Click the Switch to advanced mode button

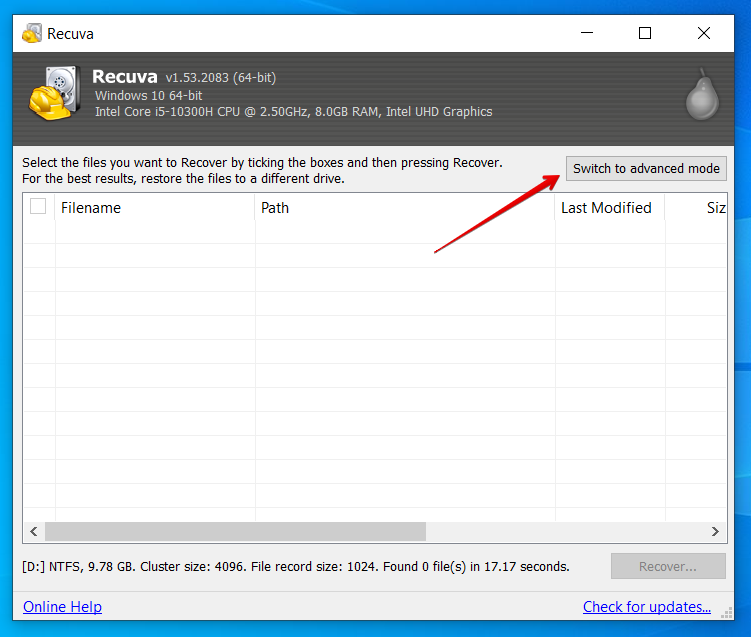[x=646, y=169]
